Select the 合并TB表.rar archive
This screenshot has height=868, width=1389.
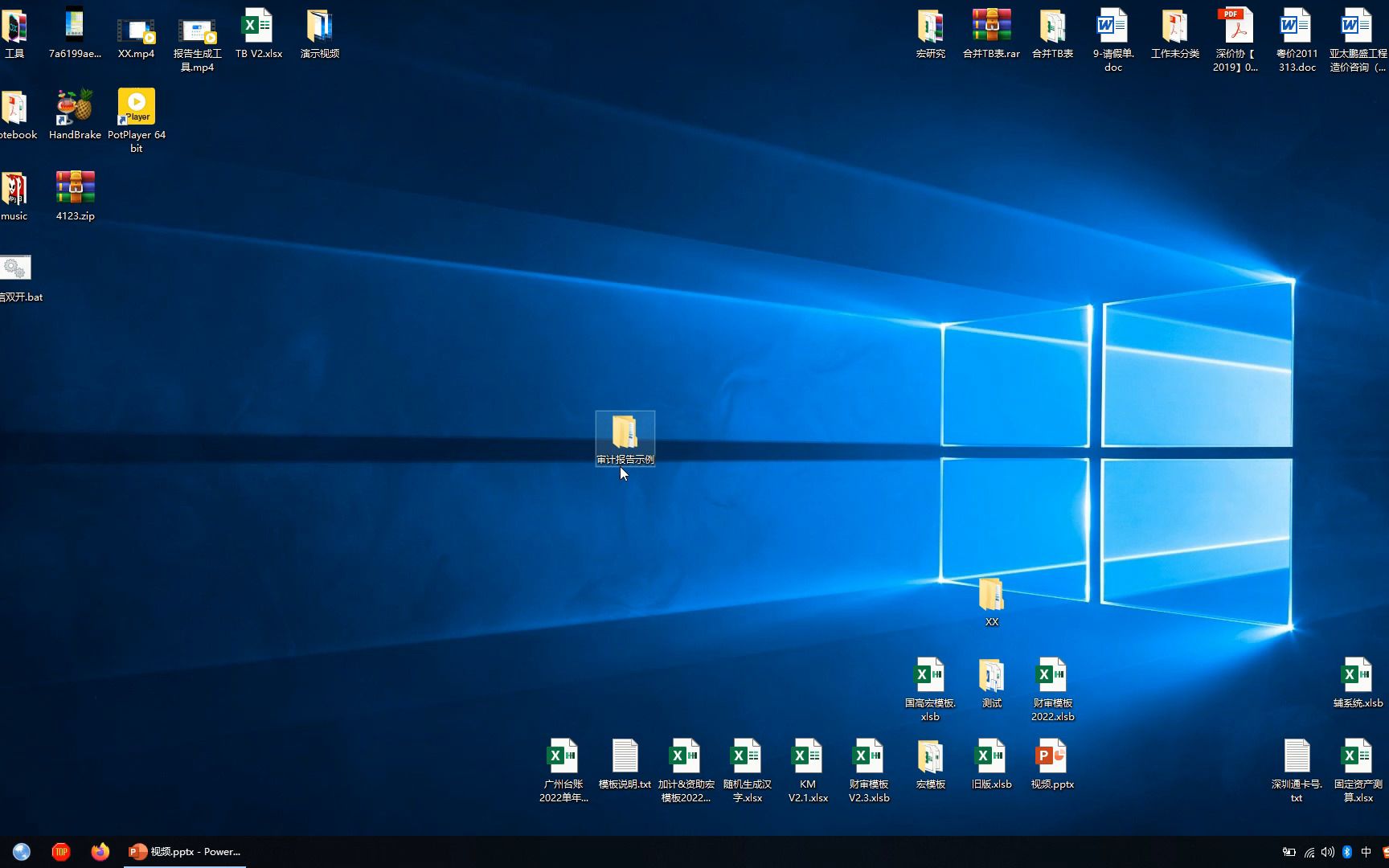tap(991, 33)
